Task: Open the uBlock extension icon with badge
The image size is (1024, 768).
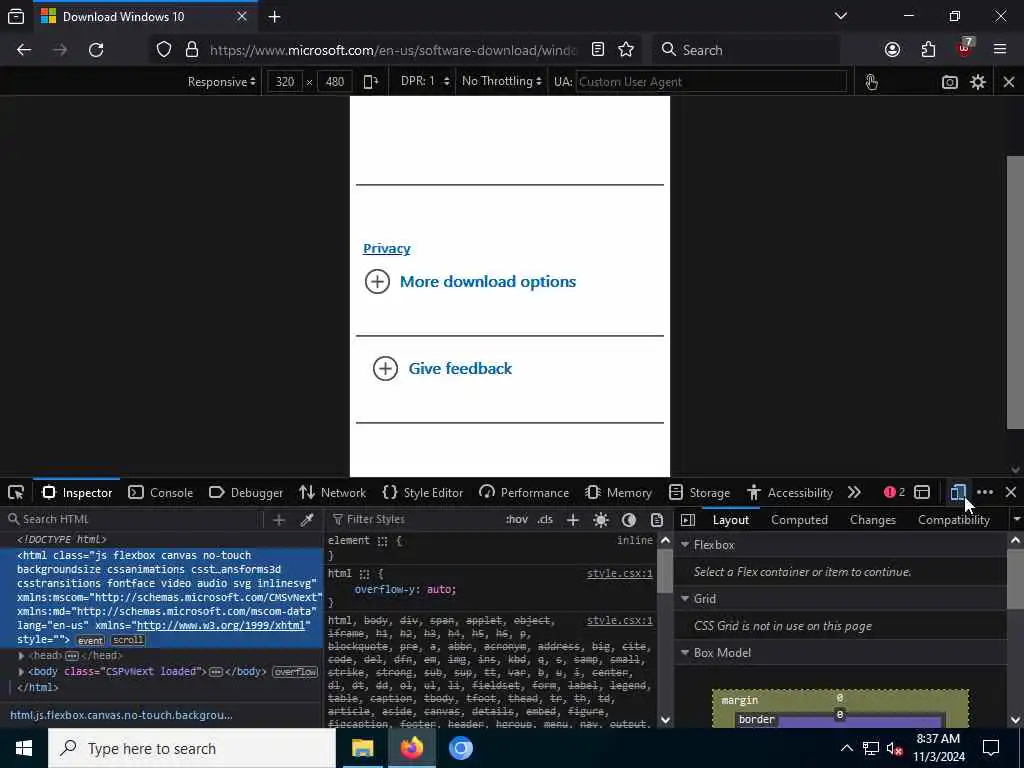Action: pyautogui.click(x=965, y=48)
